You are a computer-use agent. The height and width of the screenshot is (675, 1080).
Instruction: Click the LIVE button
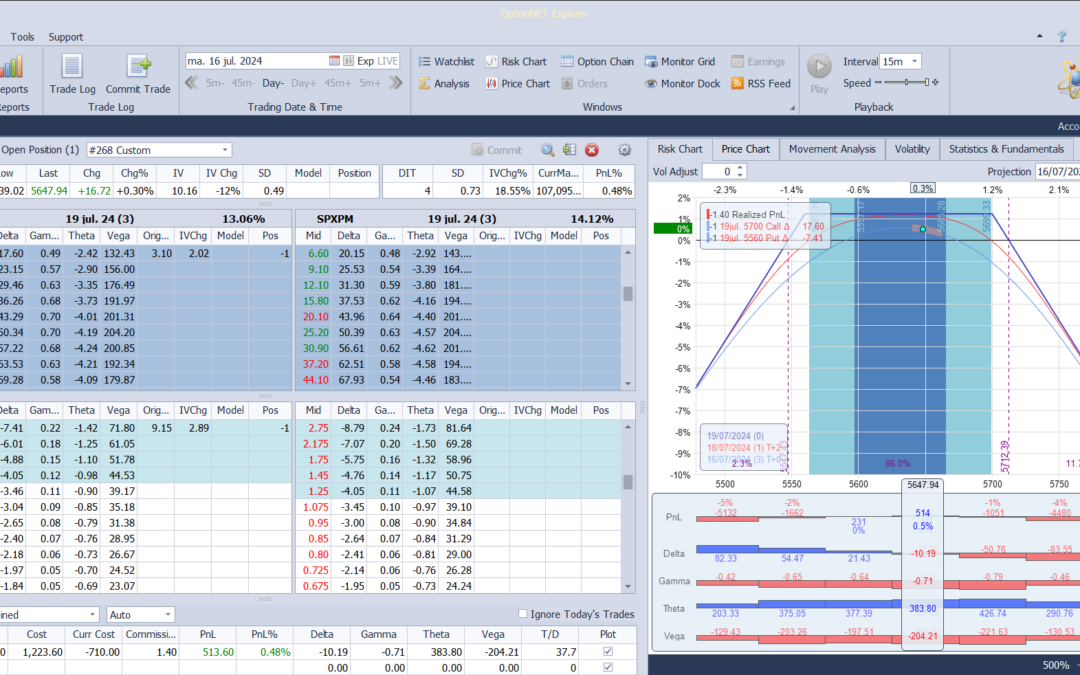[388, 61]
